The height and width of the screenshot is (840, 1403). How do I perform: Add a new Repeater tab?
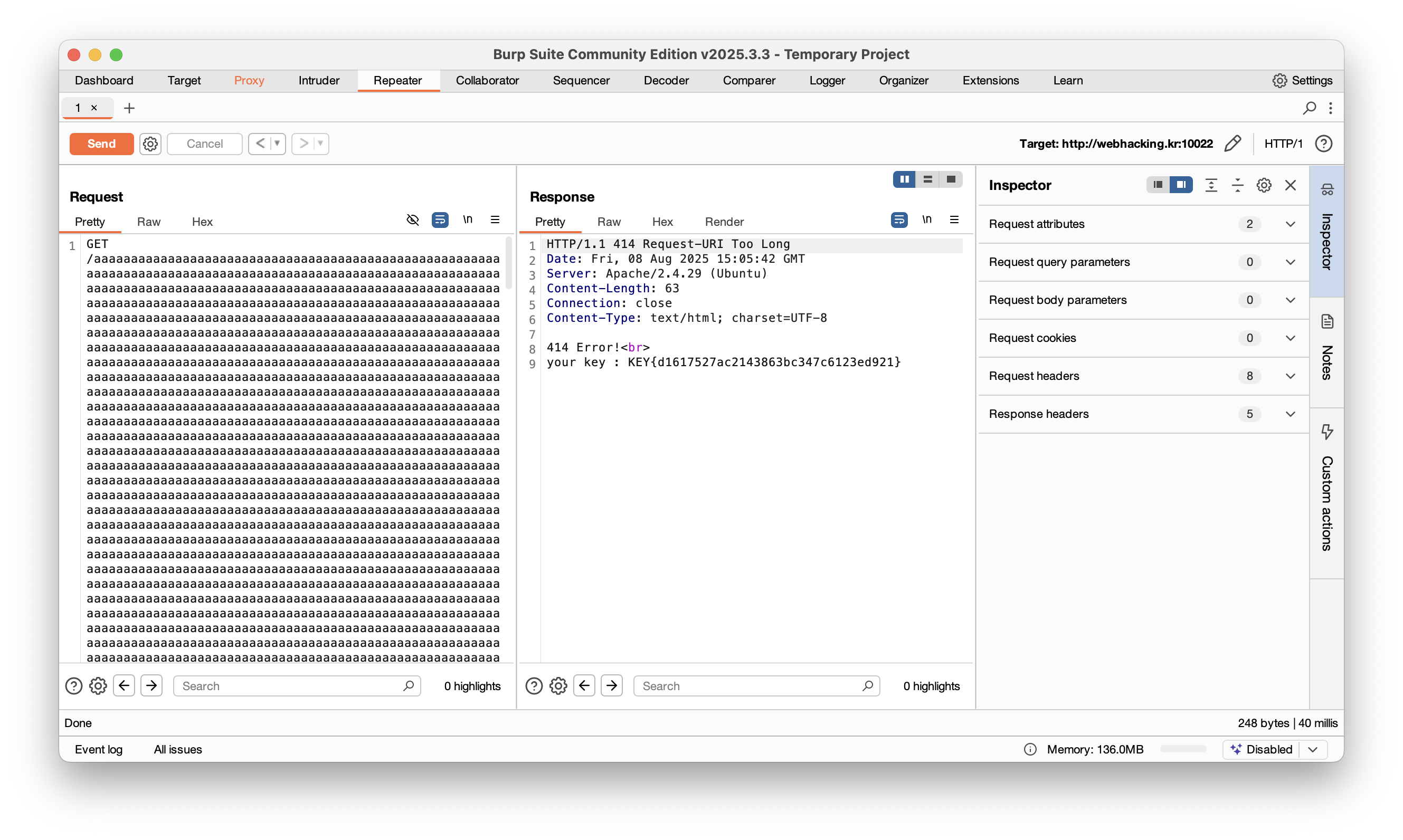(129, 108)
